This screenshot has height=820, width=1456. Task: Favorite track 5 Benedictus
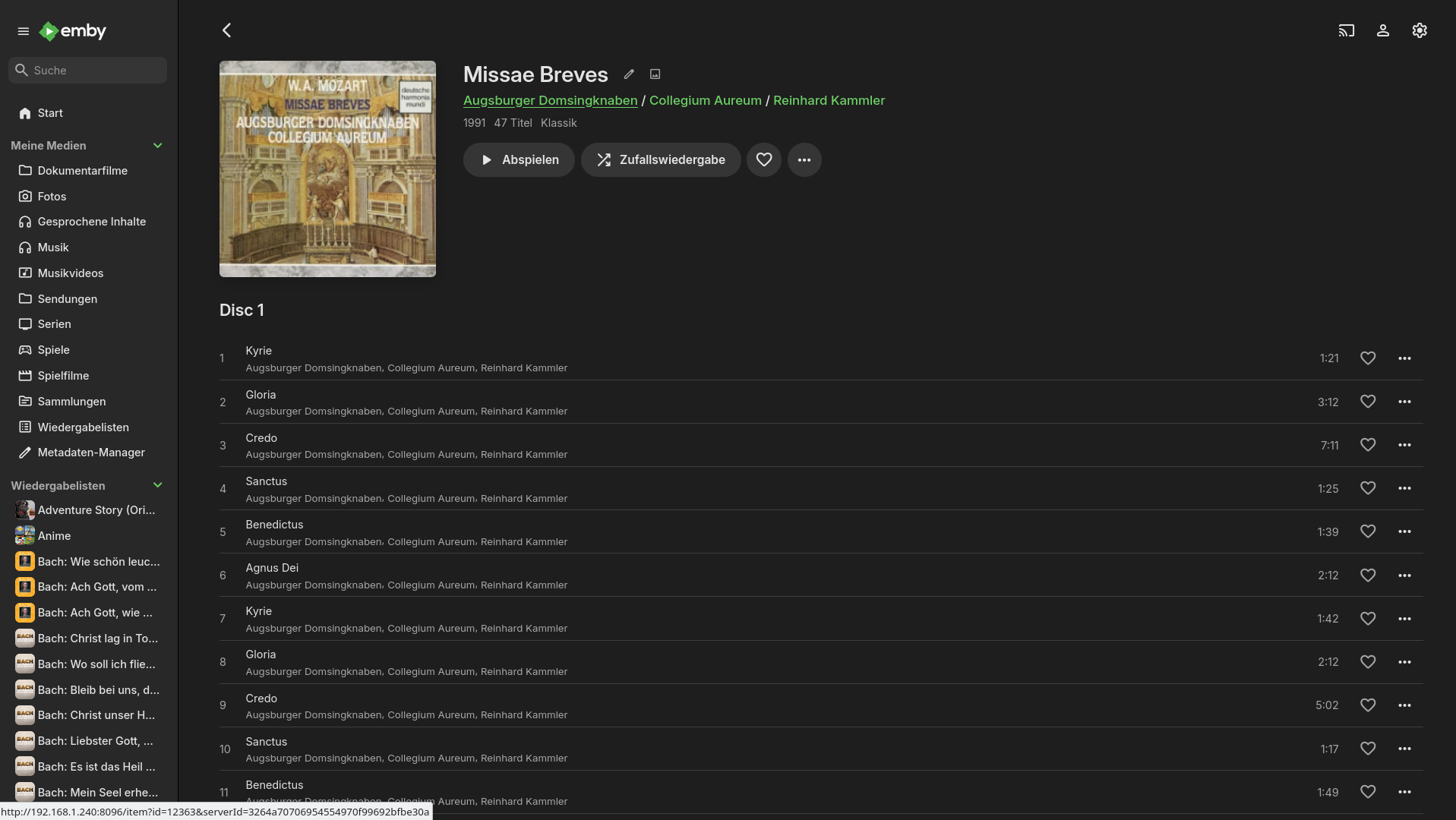pyautogui.click(x=1368, y=531)
